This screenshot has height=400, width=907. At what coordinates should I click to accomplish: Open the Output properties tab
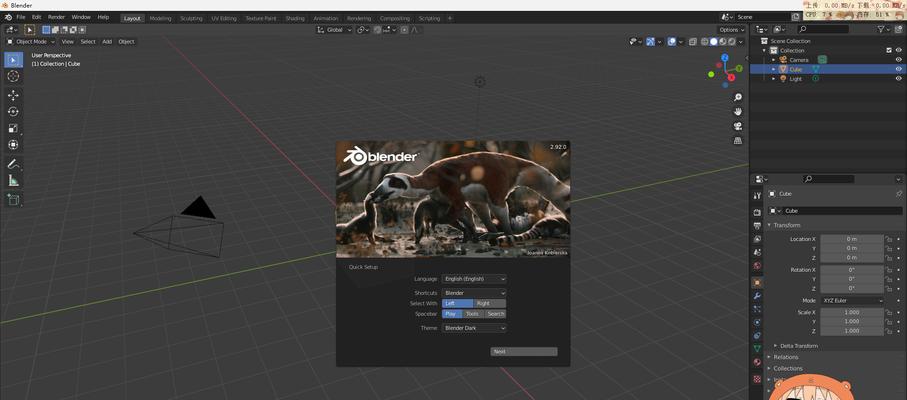point(757,225)
